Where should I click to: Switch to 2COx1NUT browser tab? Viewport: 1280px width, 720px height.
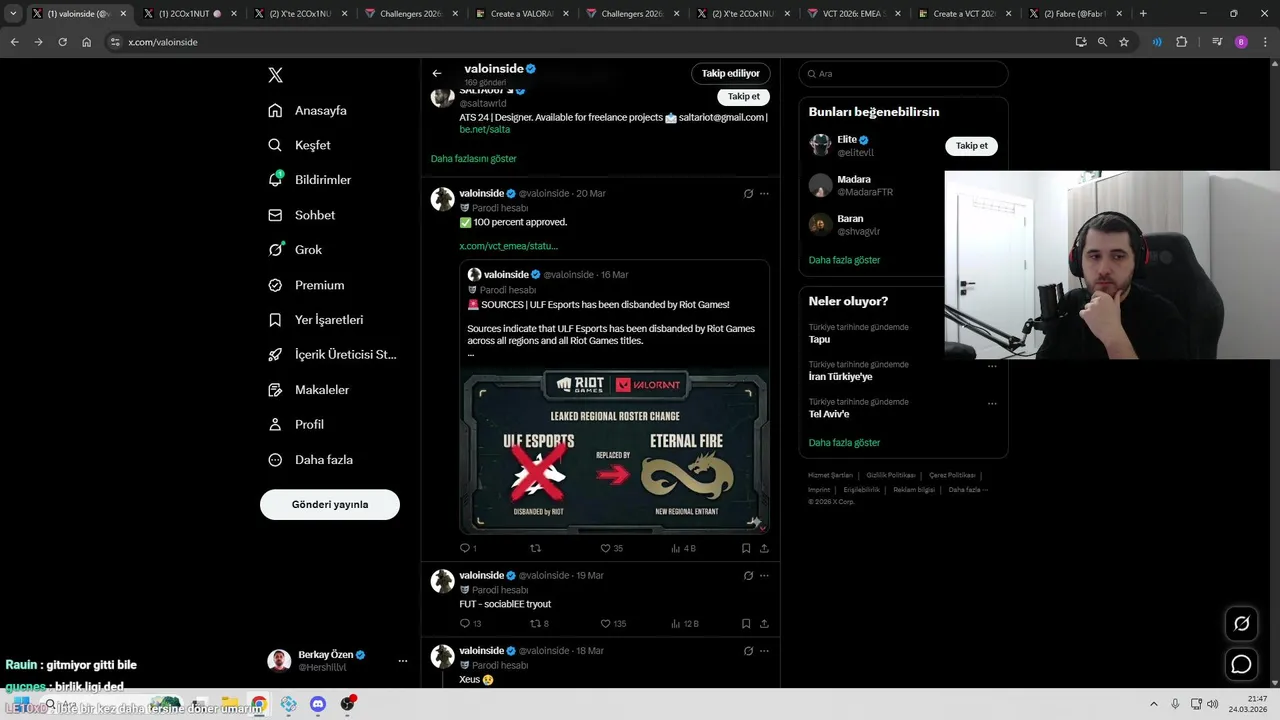pyautogui.click(x=189, y=14)
